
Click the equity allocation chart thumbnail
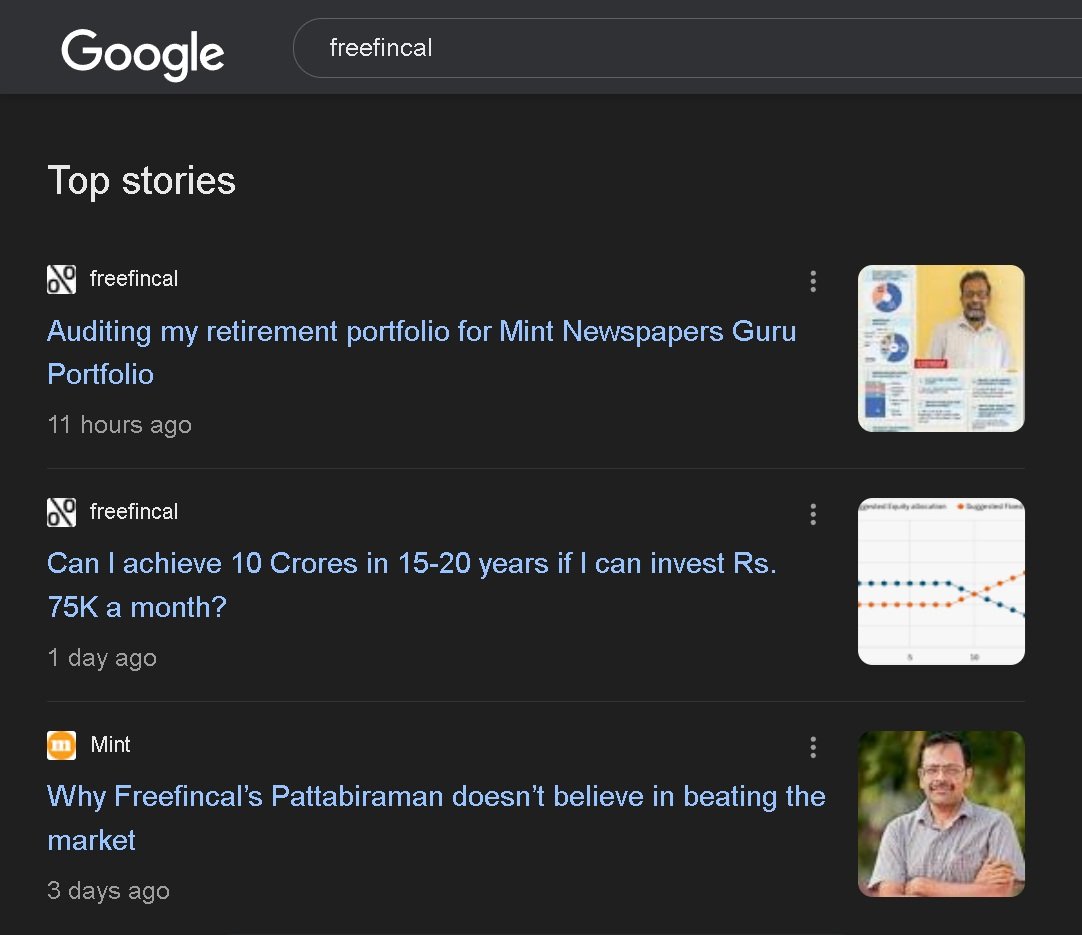(x=941, y=581)
